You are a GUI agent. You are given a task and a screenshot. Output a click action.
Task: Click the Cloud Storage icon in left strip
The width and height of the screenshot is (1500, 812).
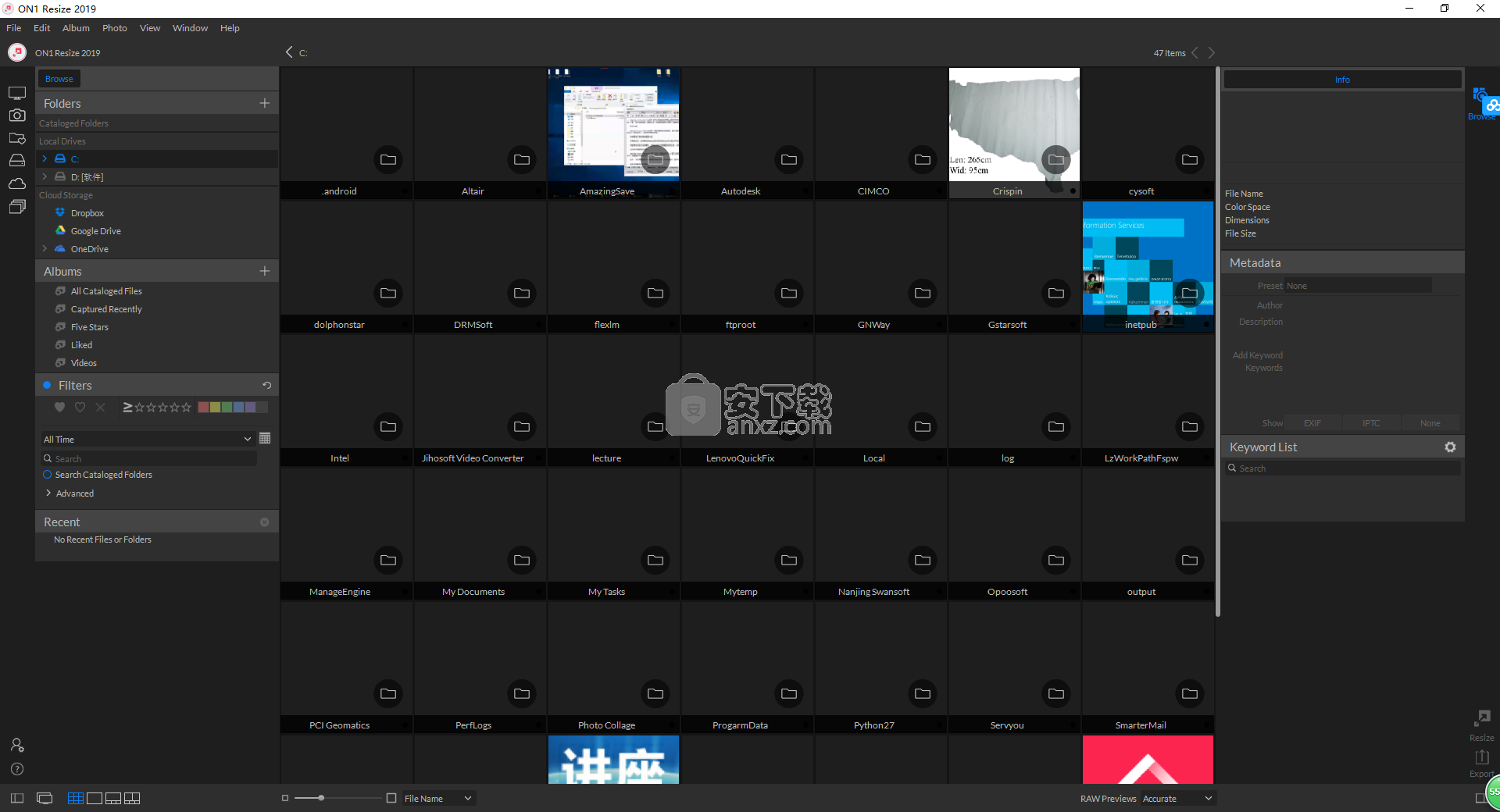point(17,183)
